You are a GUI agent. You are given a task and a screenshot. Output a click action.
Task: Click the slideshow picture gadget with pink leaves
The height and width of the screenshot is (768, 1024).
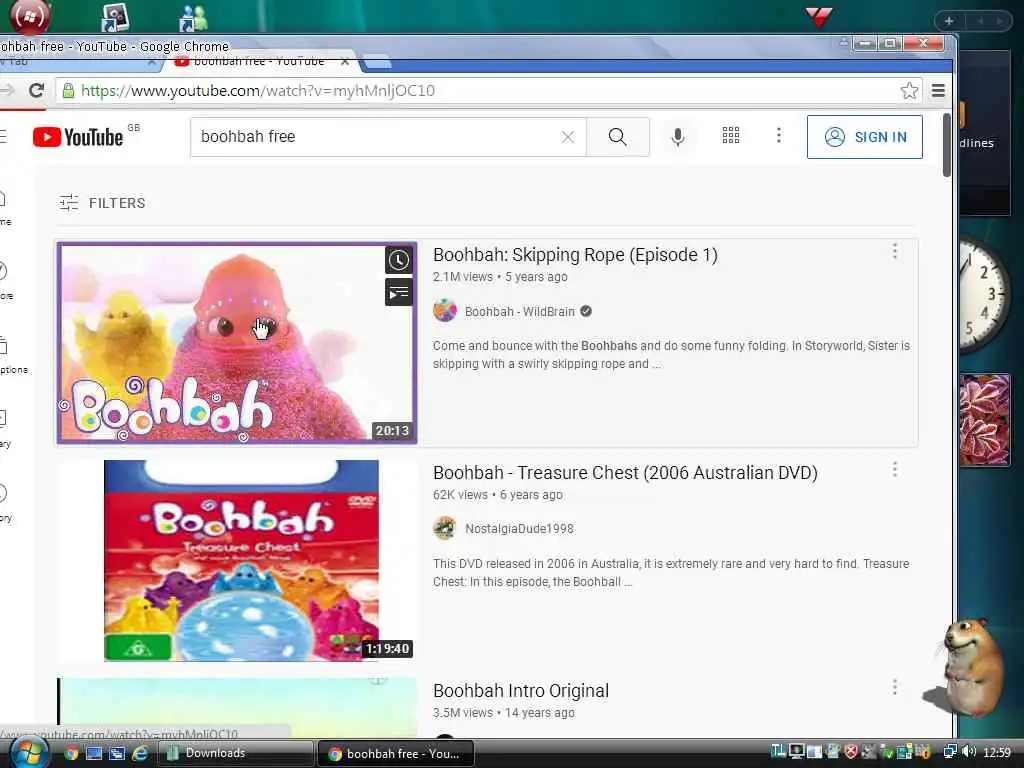(x=985, y=419)
